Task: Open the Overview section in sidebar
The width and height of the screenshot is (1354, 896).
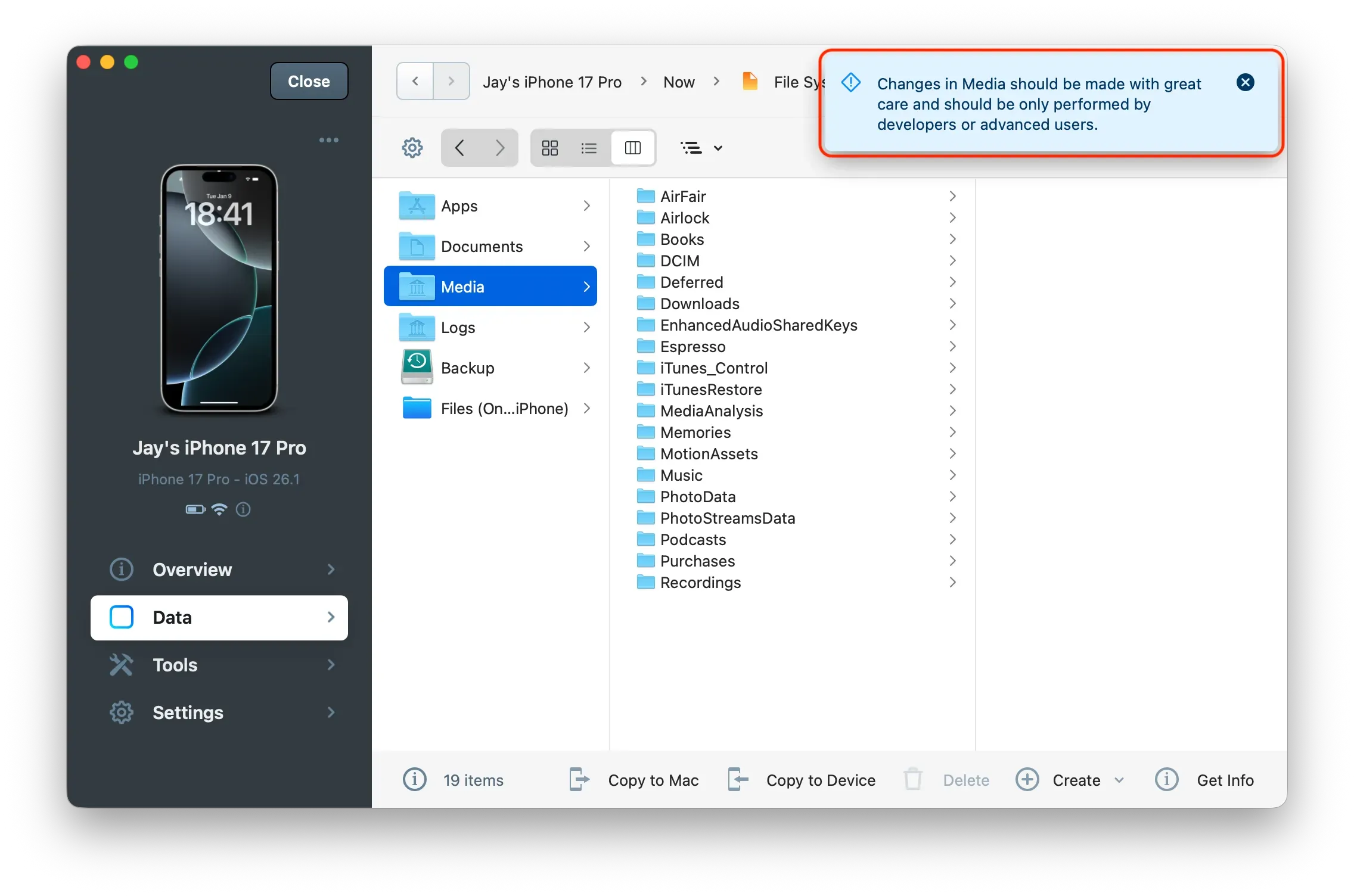Action: [192, 570]
